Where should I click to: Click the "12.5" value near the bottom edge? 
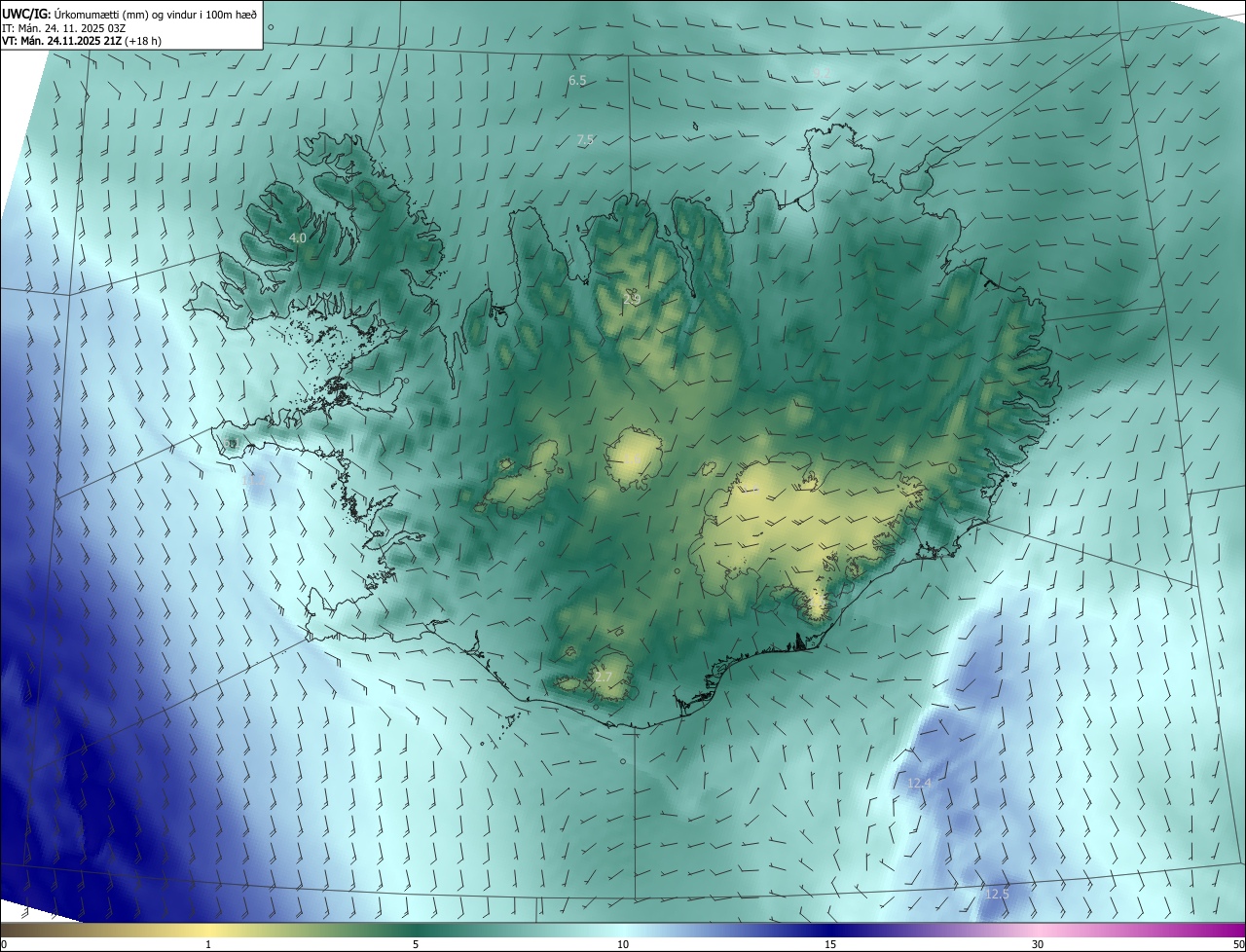click(997, 894)
